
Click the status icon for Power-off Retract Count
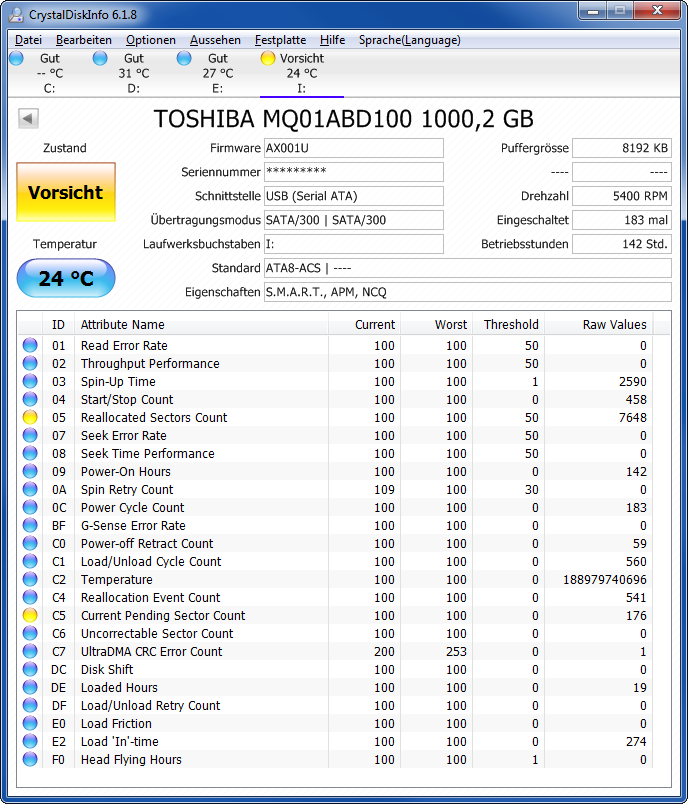pyautogui.click(x=30, y=543)
